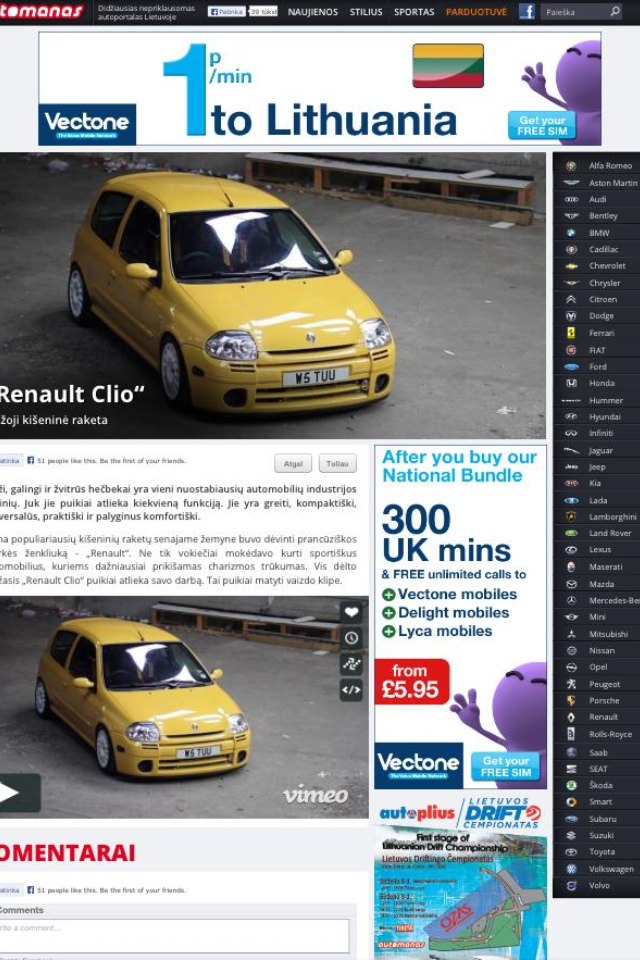Focus the Paieška search field
Screen dimensions: 640x960
[x=574, y=11]
